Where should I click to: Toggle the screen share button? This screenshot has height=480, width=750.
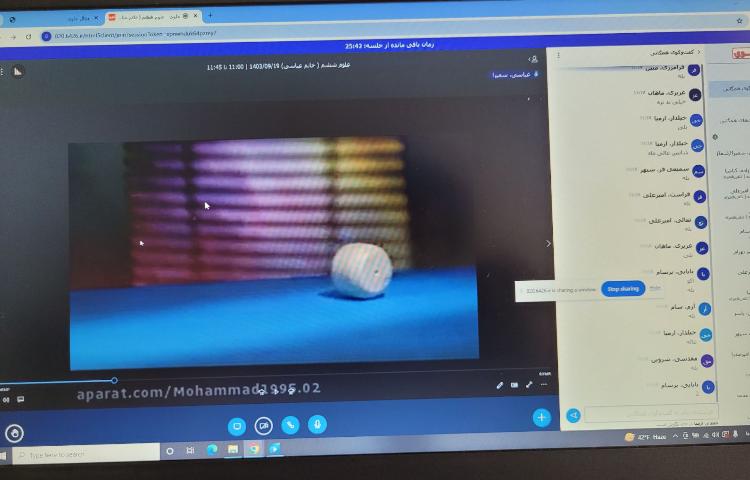(x=237, y=425)
